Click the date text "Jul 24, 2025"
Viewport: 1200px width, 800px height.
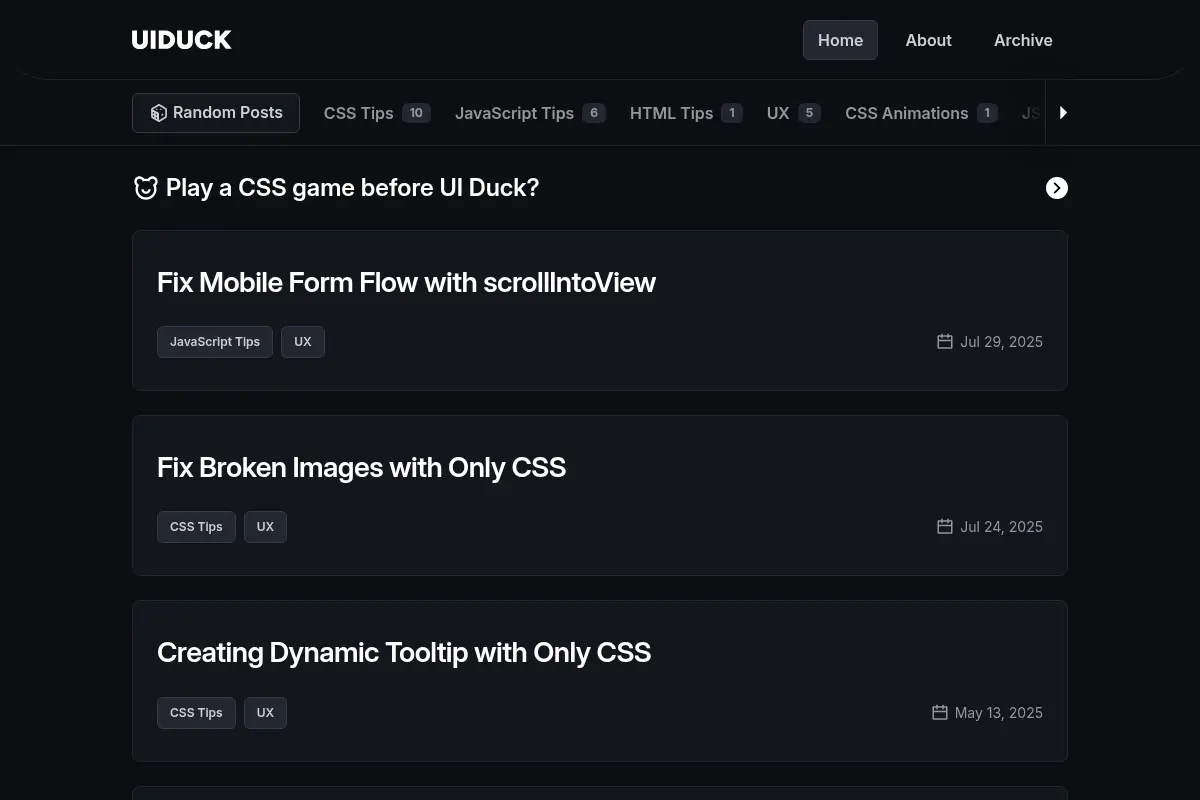(x=1001, y=527)
